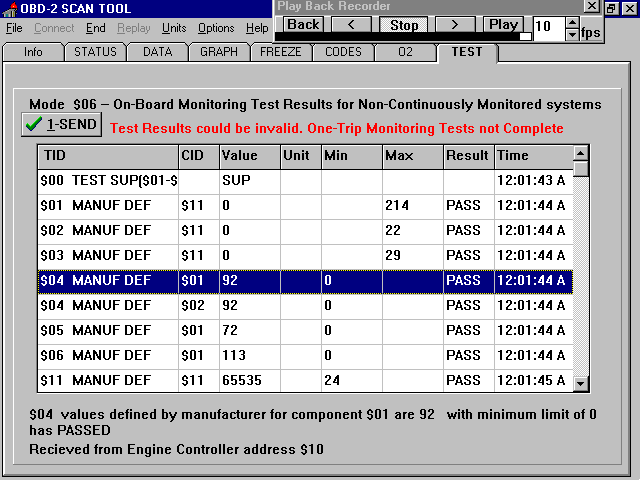Click Stop in Play Back Recorder
Image resolution: width=640 pixels, height=480 pixels.
tap(404, 24)
